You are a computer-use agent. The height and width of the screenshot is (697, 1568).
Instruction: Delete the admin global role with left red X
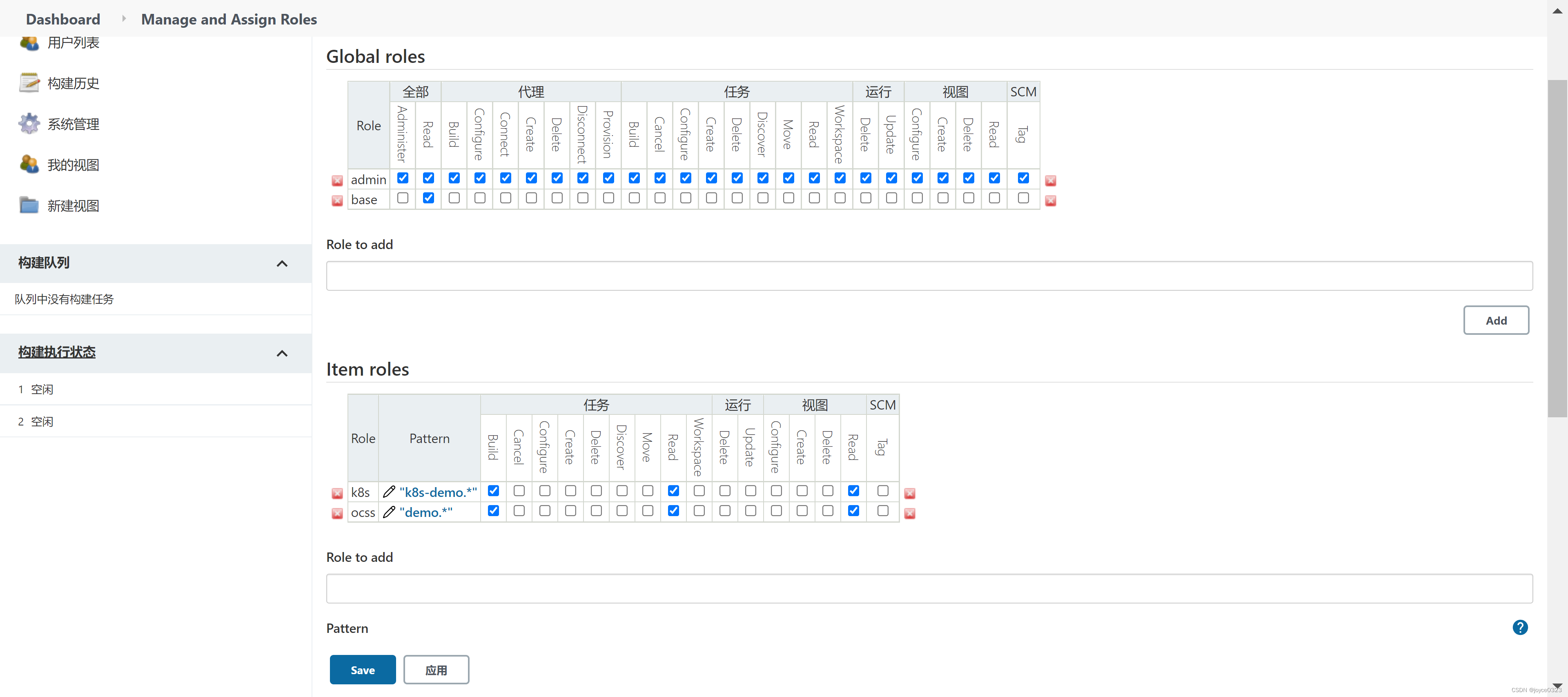(x=336, y=180)
